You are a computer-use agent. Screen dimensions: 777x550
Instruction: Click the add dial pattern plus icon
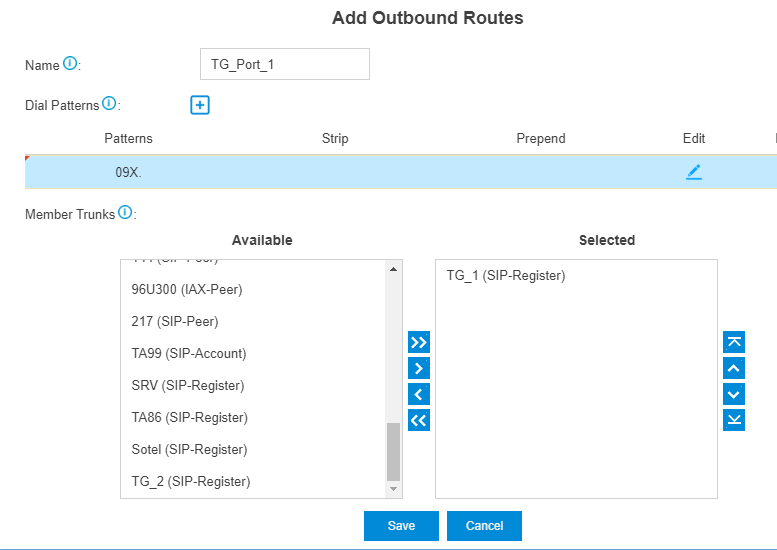(200, 105)
